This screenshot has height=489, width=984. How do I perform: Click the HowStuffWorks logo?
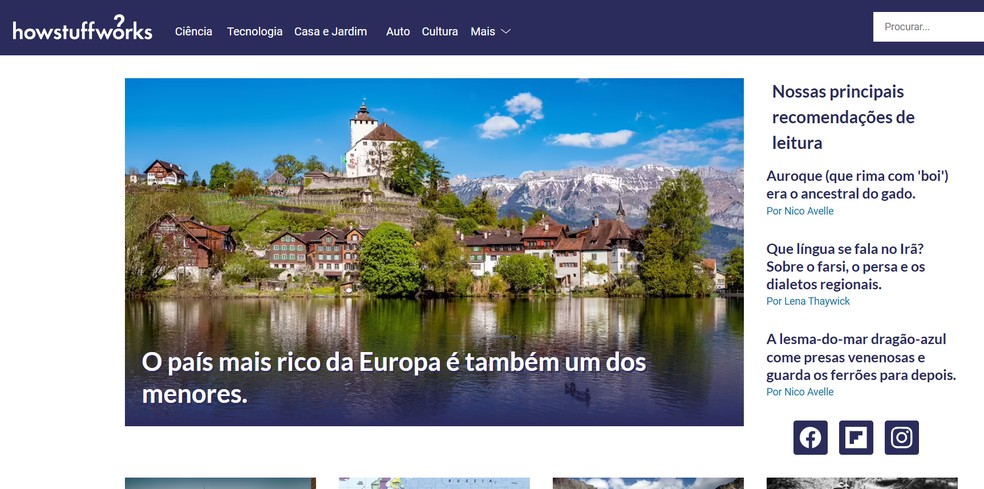pyautogui.click(x=82, y=28)
